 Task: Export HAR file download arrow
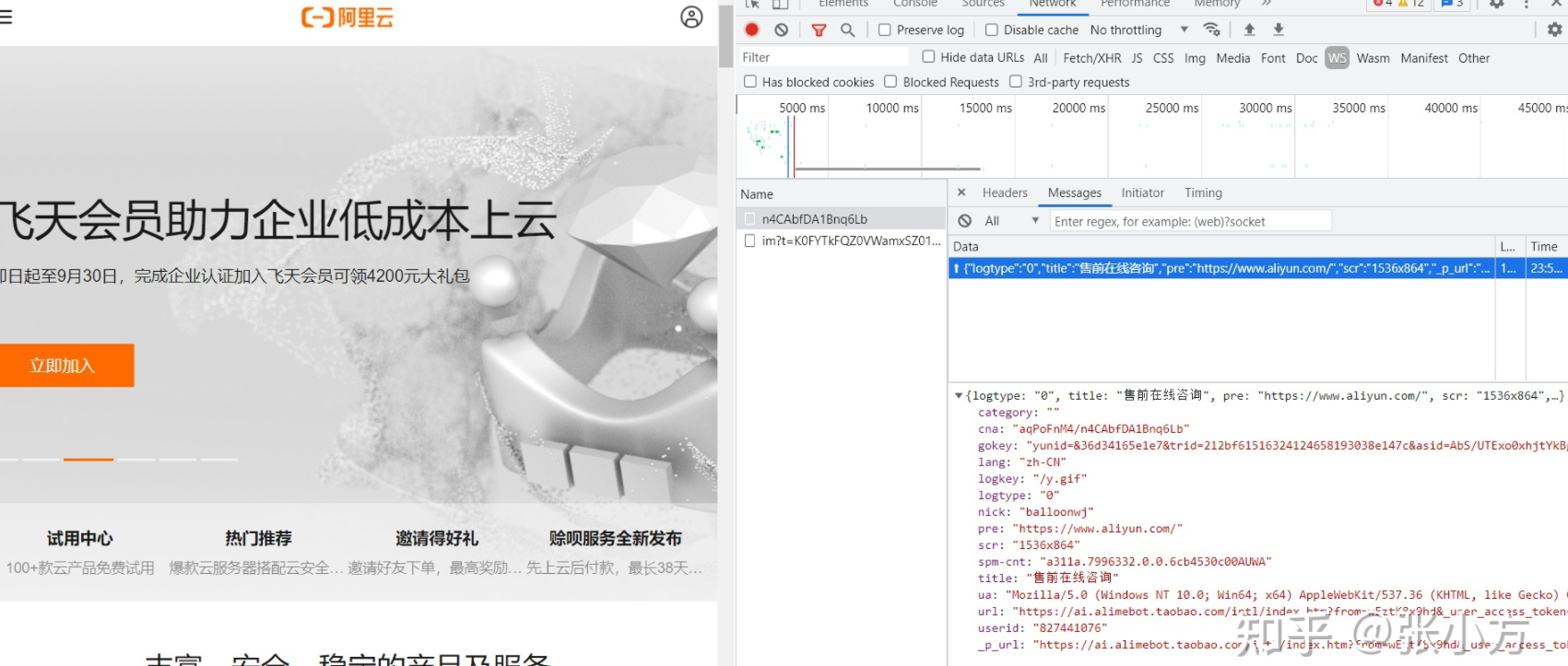point(1279,29)
